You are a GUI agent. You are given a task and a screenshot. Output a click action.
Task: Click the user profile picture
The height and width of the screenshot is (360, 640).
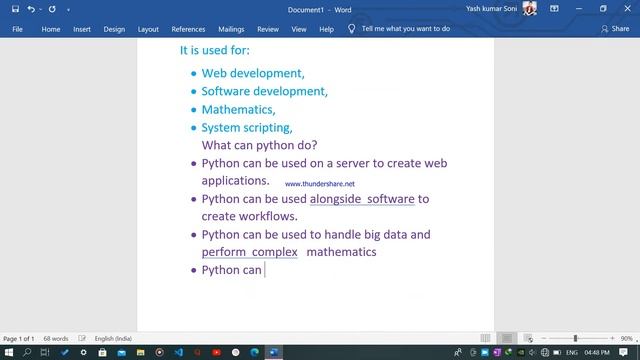[529, 9]
